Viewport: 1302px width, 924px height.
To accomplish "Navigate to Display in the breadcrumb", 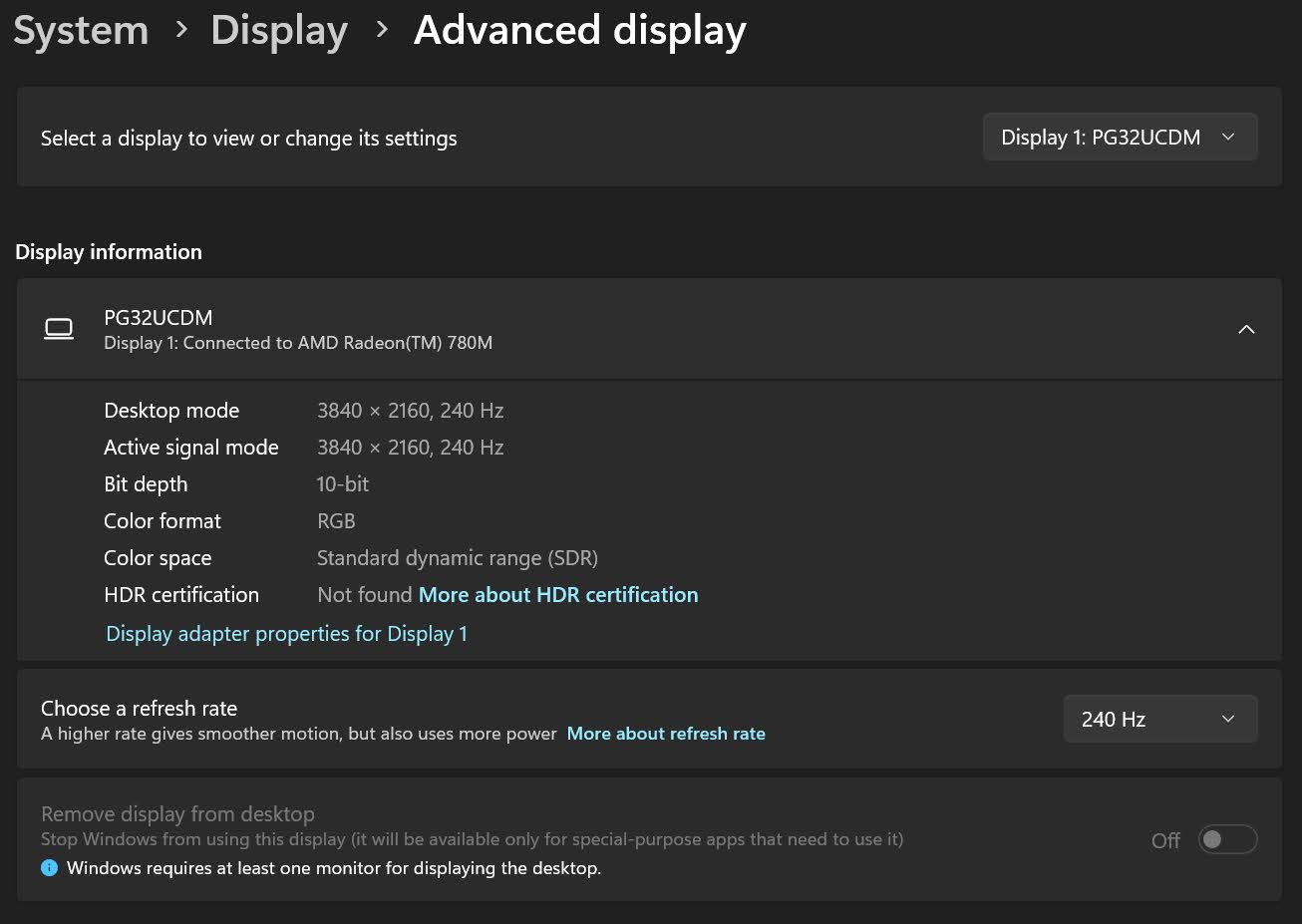I will pos(279,30).
